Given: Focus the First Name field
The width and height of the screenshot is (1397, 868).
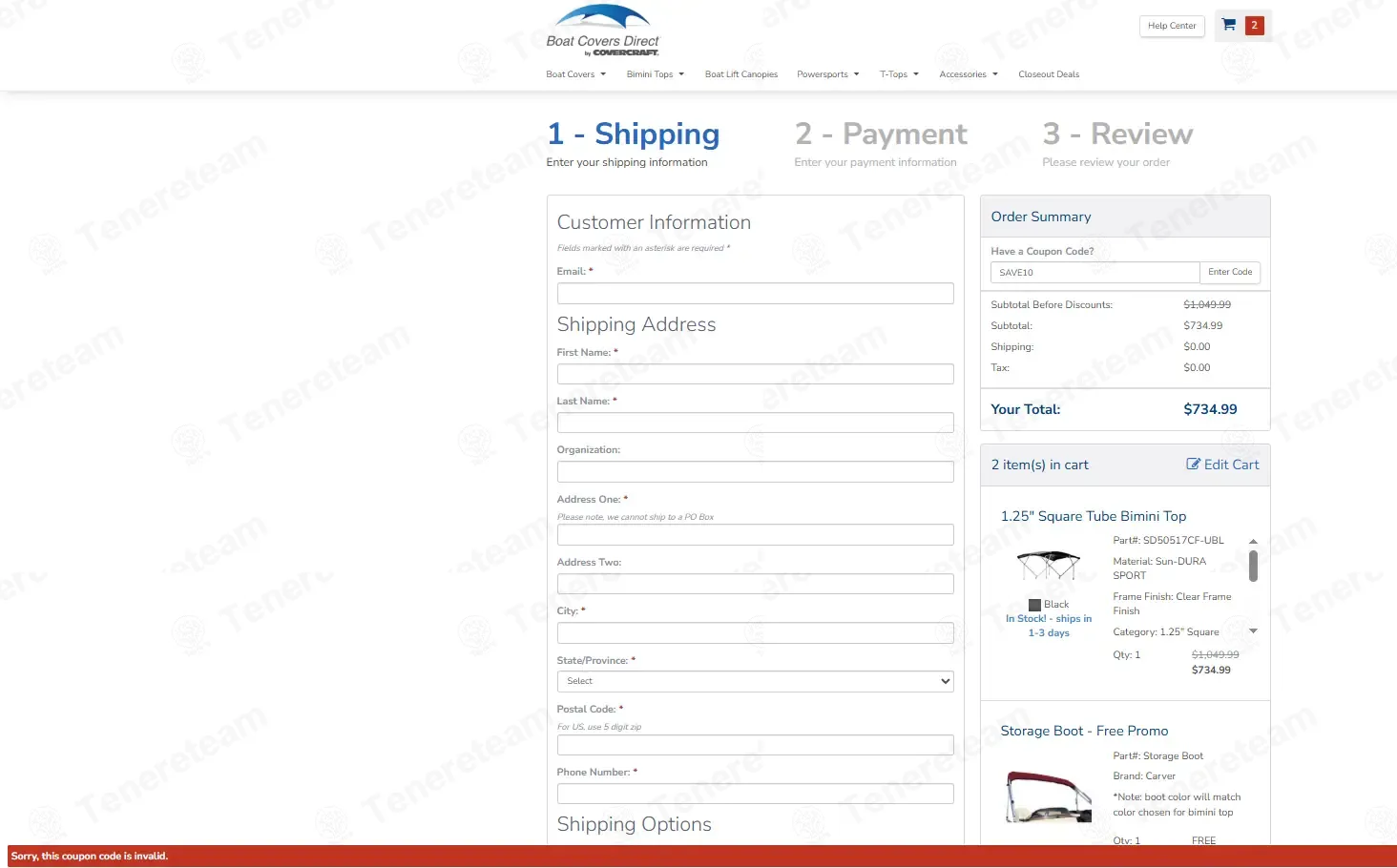Looking at the screenshot, I should [755, 374].
